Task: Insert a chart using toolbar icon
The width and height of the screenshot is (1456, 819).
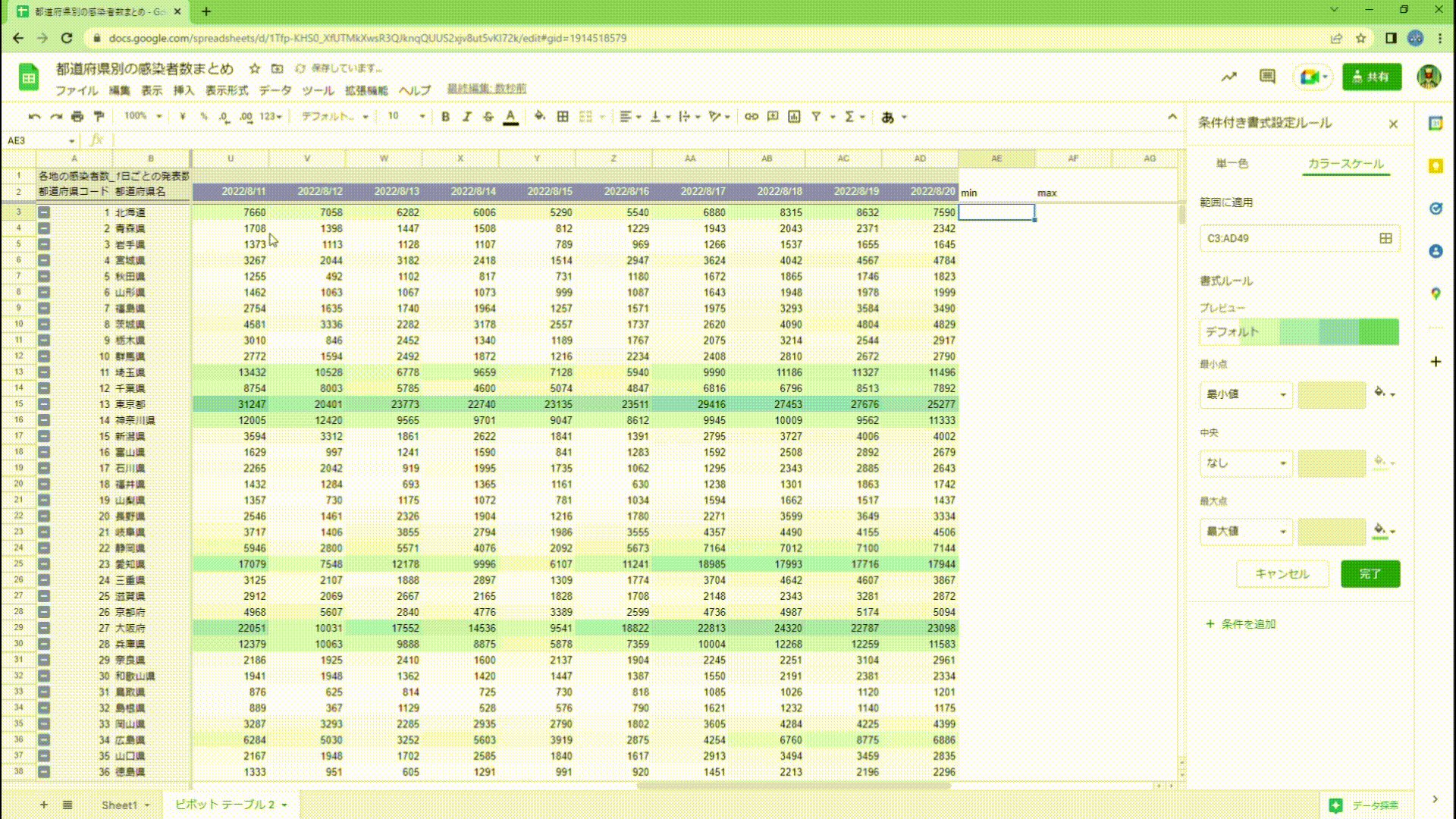Action: [x=794, y=117]
